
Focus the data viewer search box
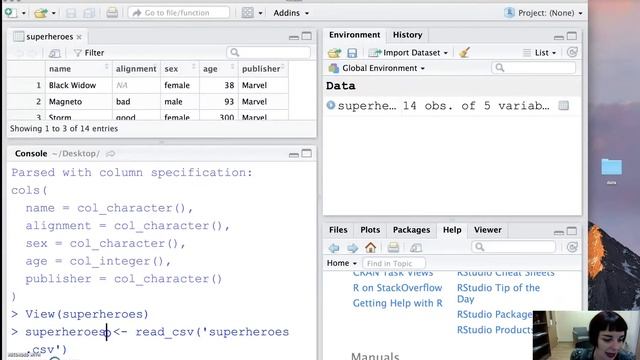point(269,52)
